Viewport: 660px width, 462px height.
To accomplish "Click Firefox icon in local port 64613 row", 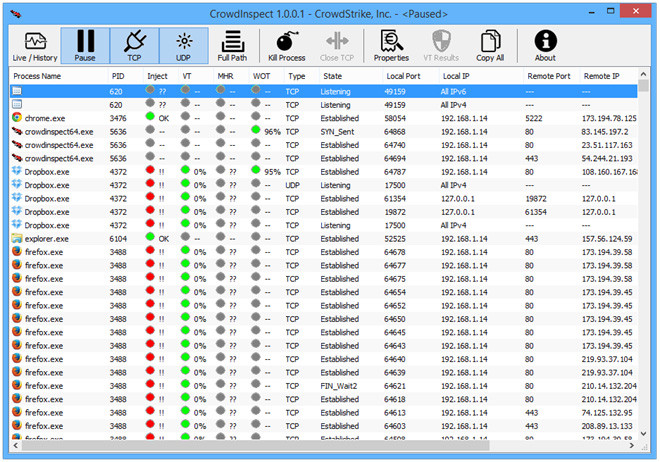I will click(17, 412).
